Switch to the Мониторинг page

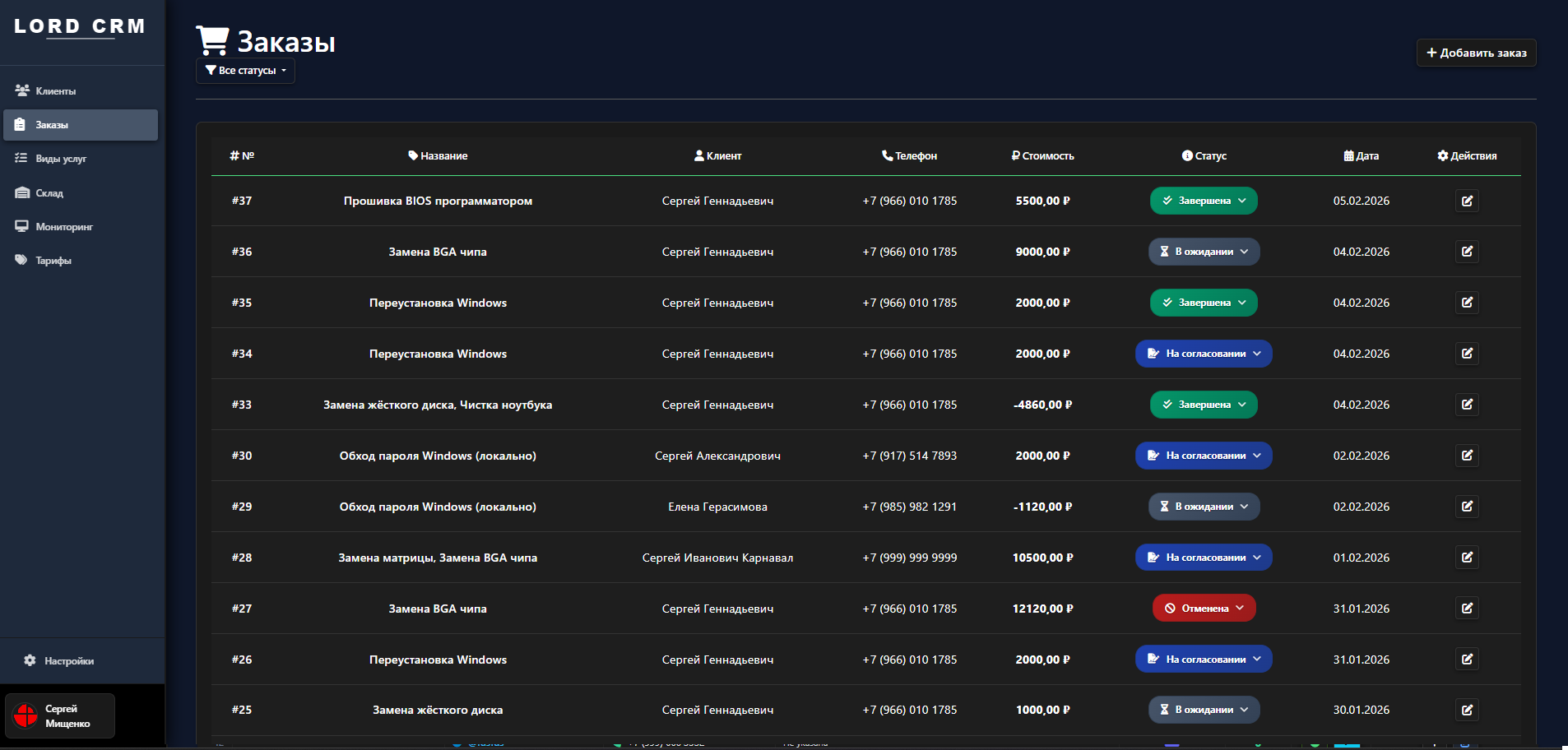63,227
